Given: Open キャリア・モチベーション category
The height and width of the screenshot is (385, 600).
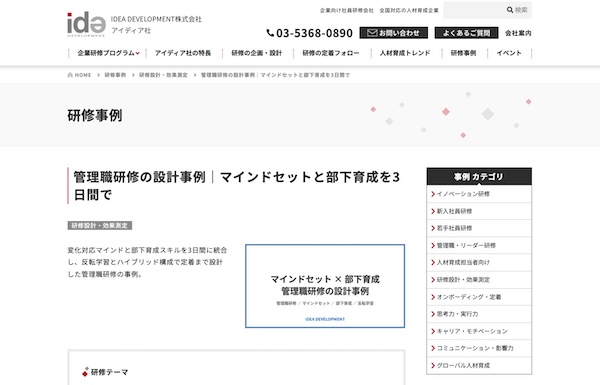Looking at the screenshot, I should (479, 331).
